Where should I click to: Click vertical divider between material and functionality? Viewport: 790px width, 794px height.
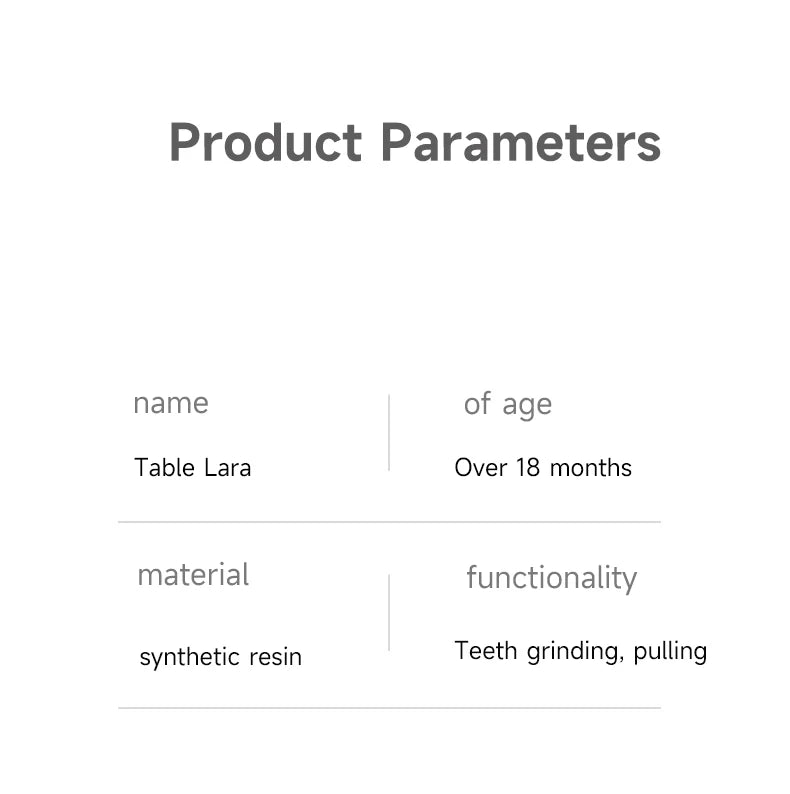click(389, 612)
